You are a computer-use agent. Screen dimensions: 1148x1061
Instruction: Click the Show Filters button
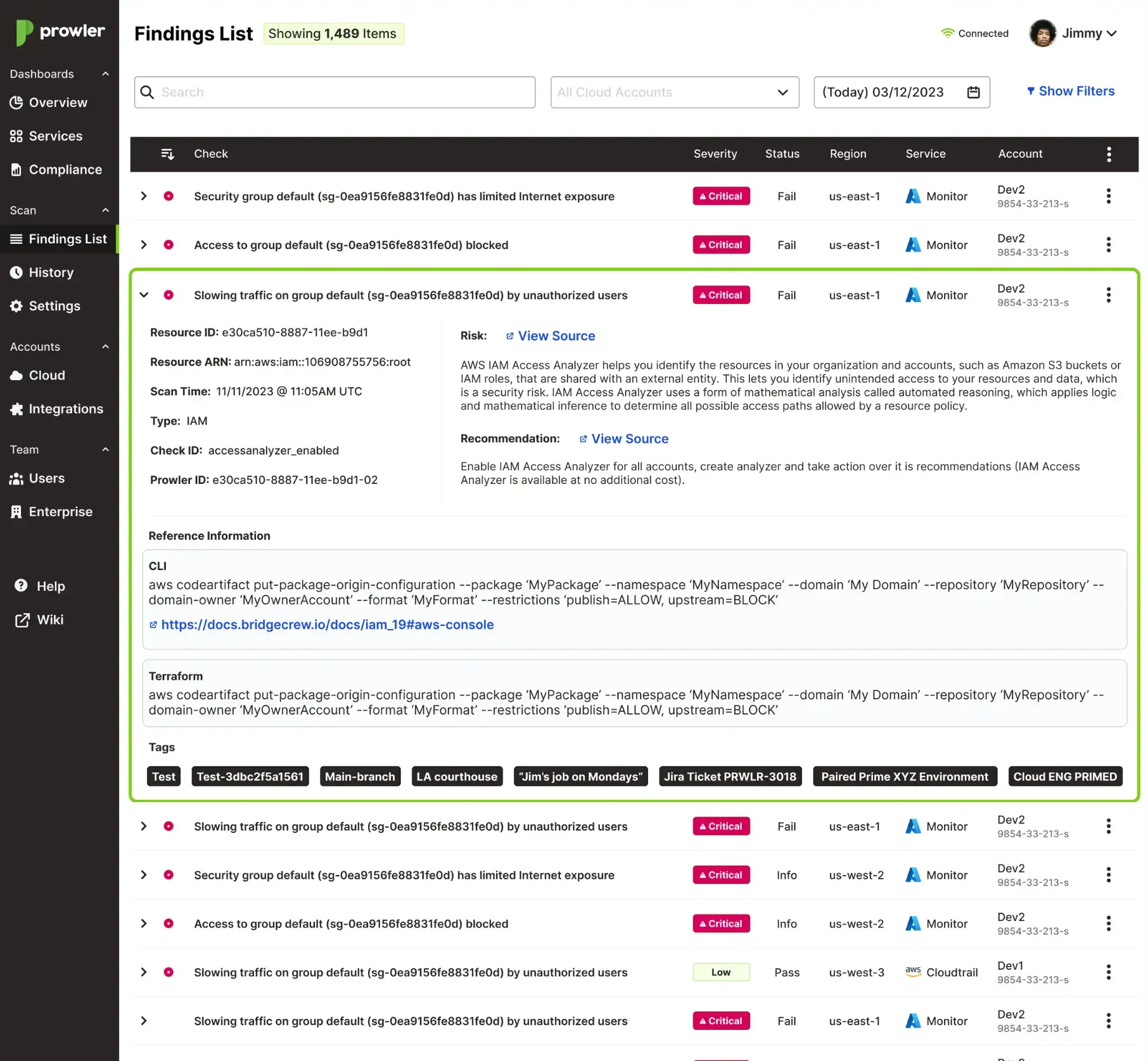[x=1071, y=91]
